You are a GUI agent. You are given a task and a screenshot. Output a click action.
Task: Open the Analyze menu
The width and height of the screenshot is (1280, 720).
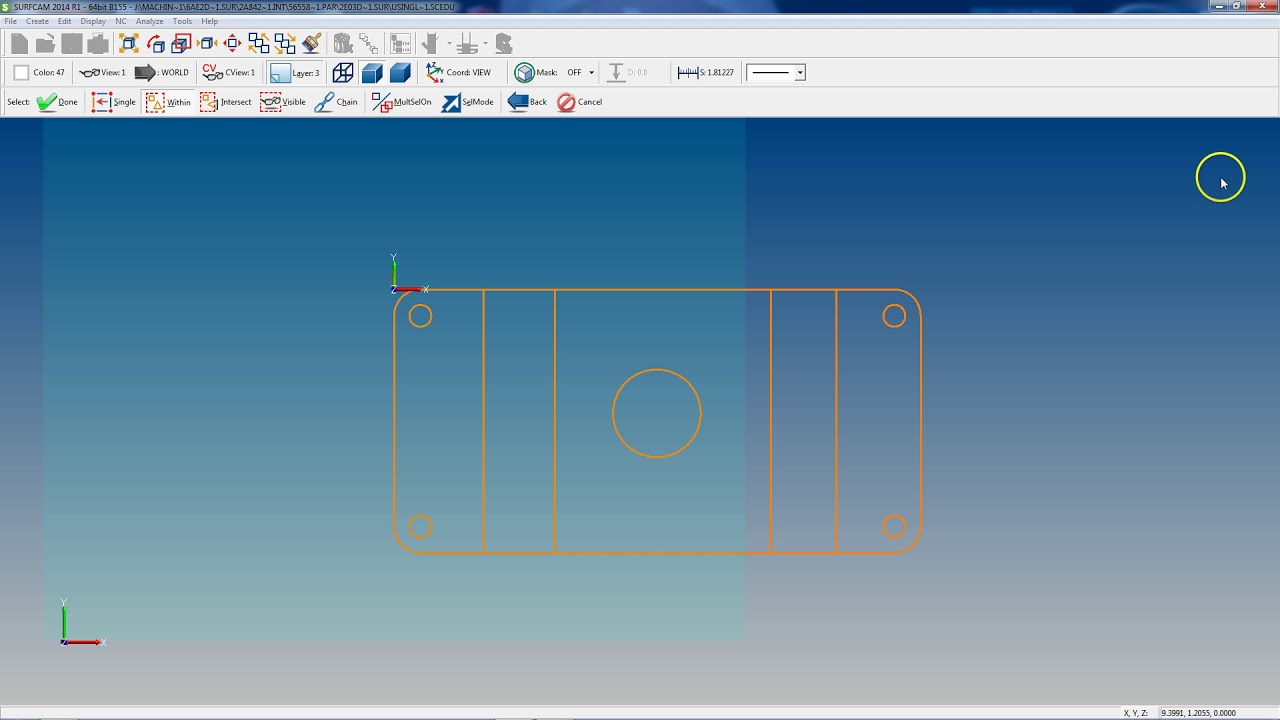(149, 21)
